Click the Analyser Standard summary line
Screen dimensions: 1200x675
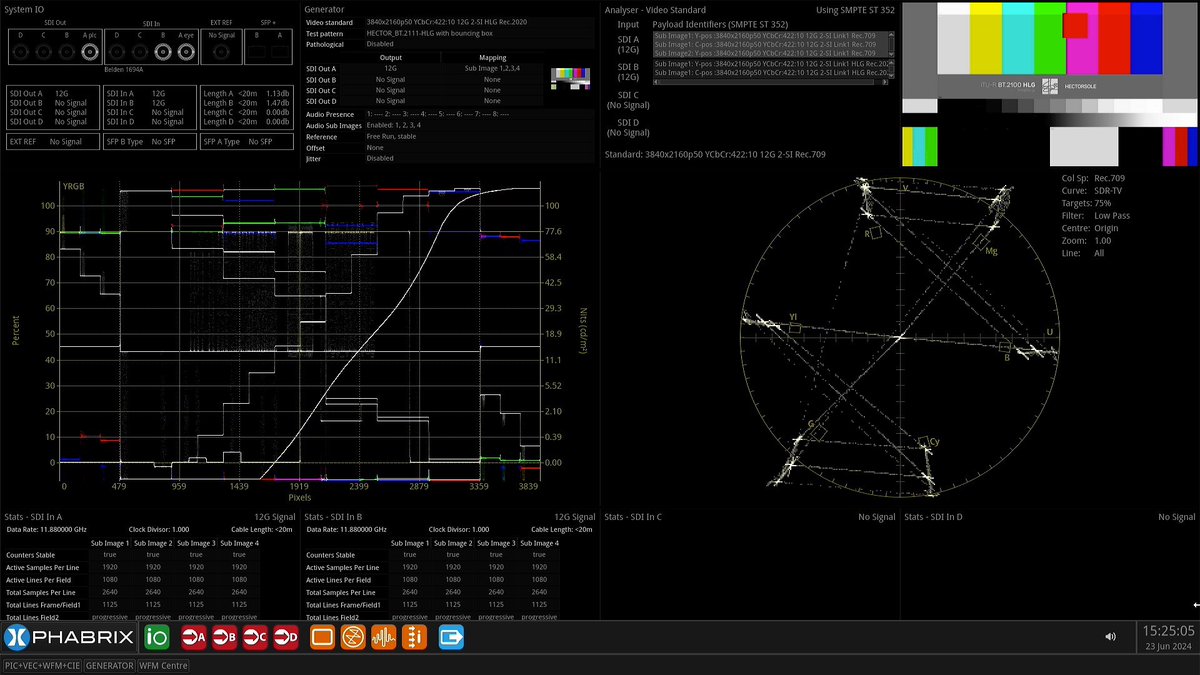[715, 154]
